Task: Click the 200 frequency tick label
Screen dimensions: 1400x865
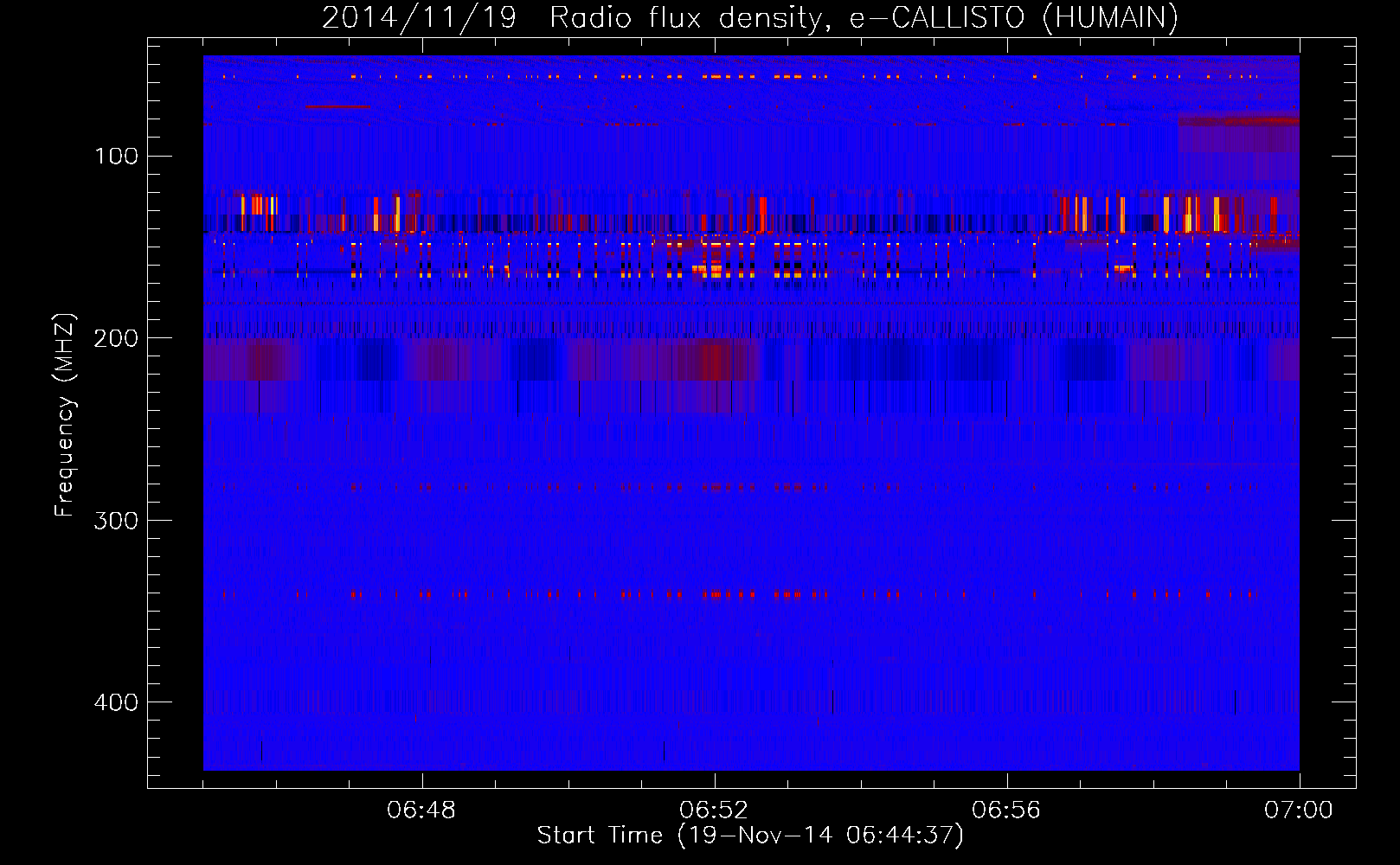Action: [x=117, y=338]
